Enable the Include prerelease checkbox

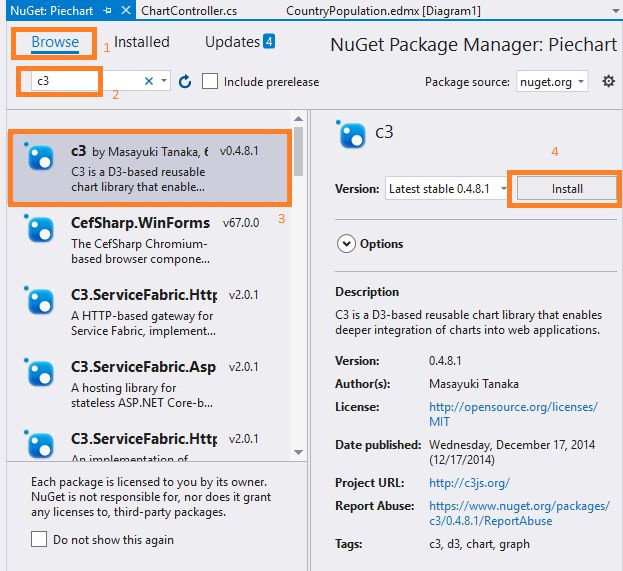[x=209, y=81]
